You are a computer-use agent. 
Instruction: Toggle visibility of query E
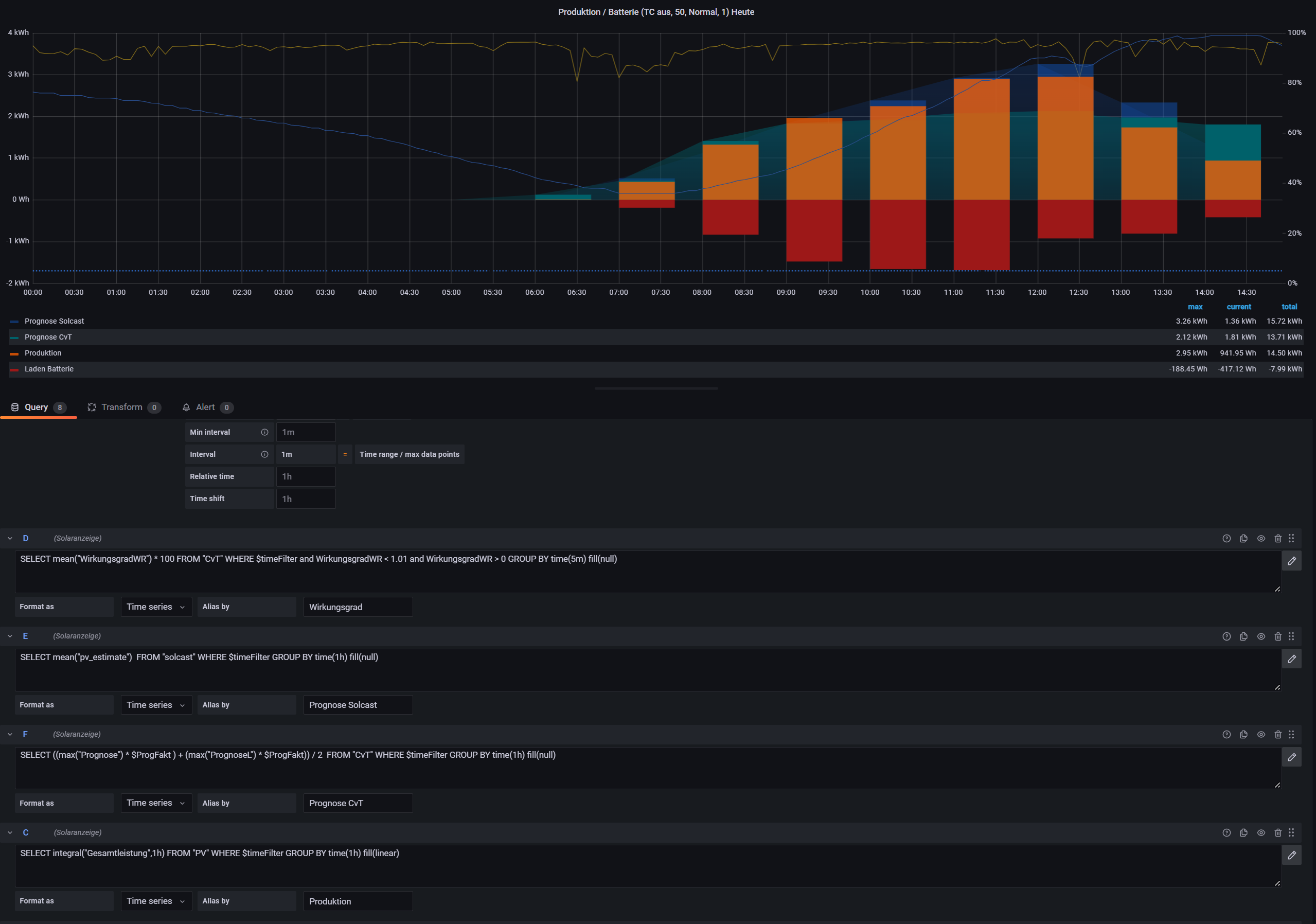[x=1261, y=636]
